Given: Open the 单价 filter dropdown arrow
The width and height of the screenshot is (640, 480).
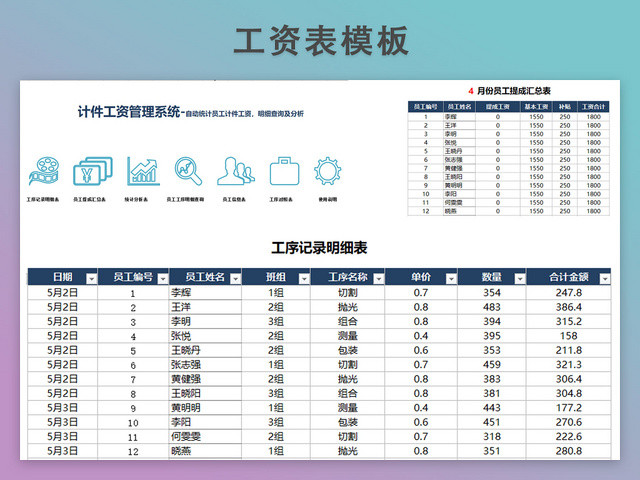Looking at the screenshot, I should click(x=448, y=279).
